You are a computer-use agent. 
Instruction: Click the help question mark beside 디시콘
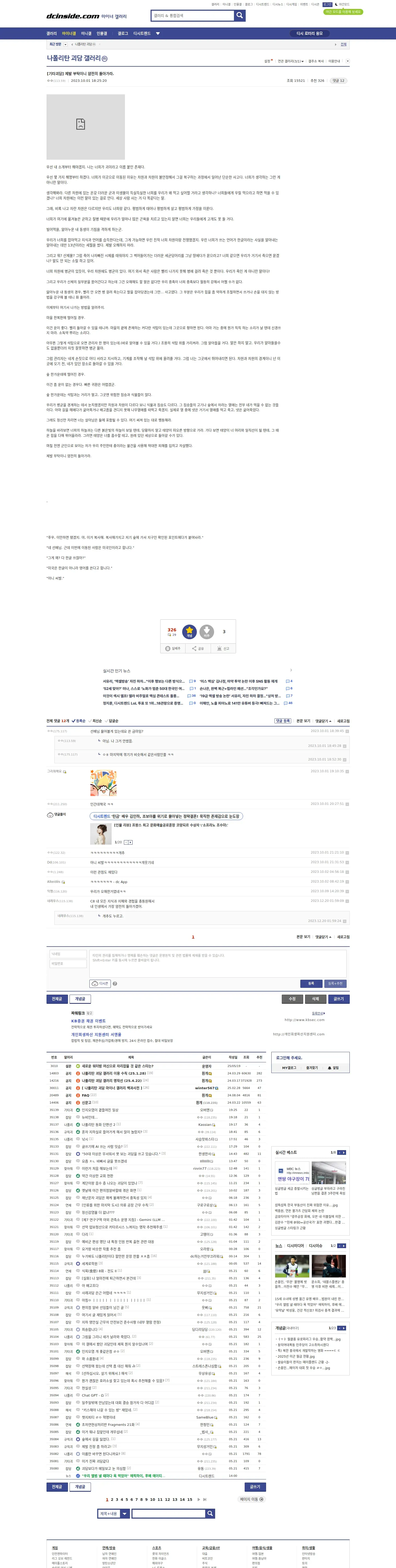click(114, 984)
